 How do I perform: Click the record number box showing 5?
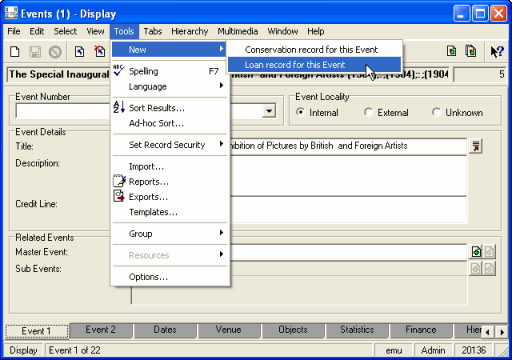click(x=480, y=74)
